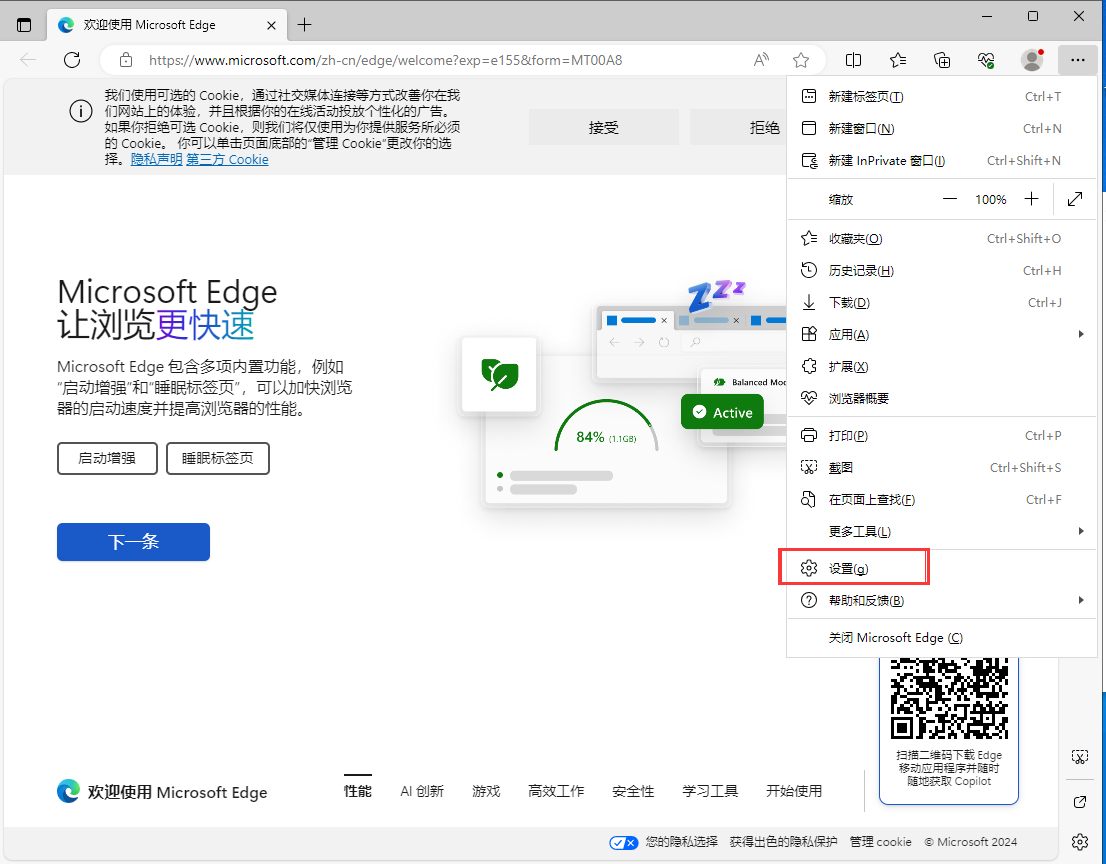Click the green leaf efficiency icon card

click(x=499, y=375)
